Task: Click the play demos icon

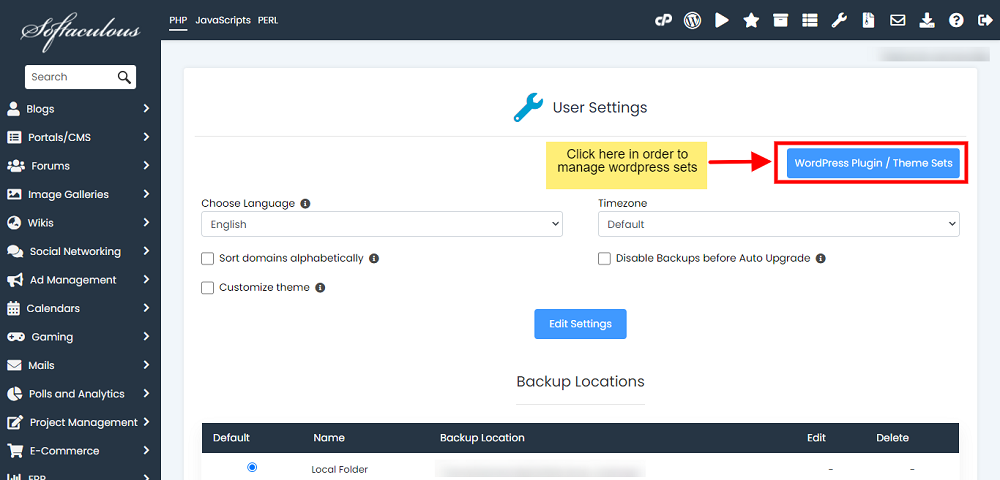Action: [x=722, y=20]
